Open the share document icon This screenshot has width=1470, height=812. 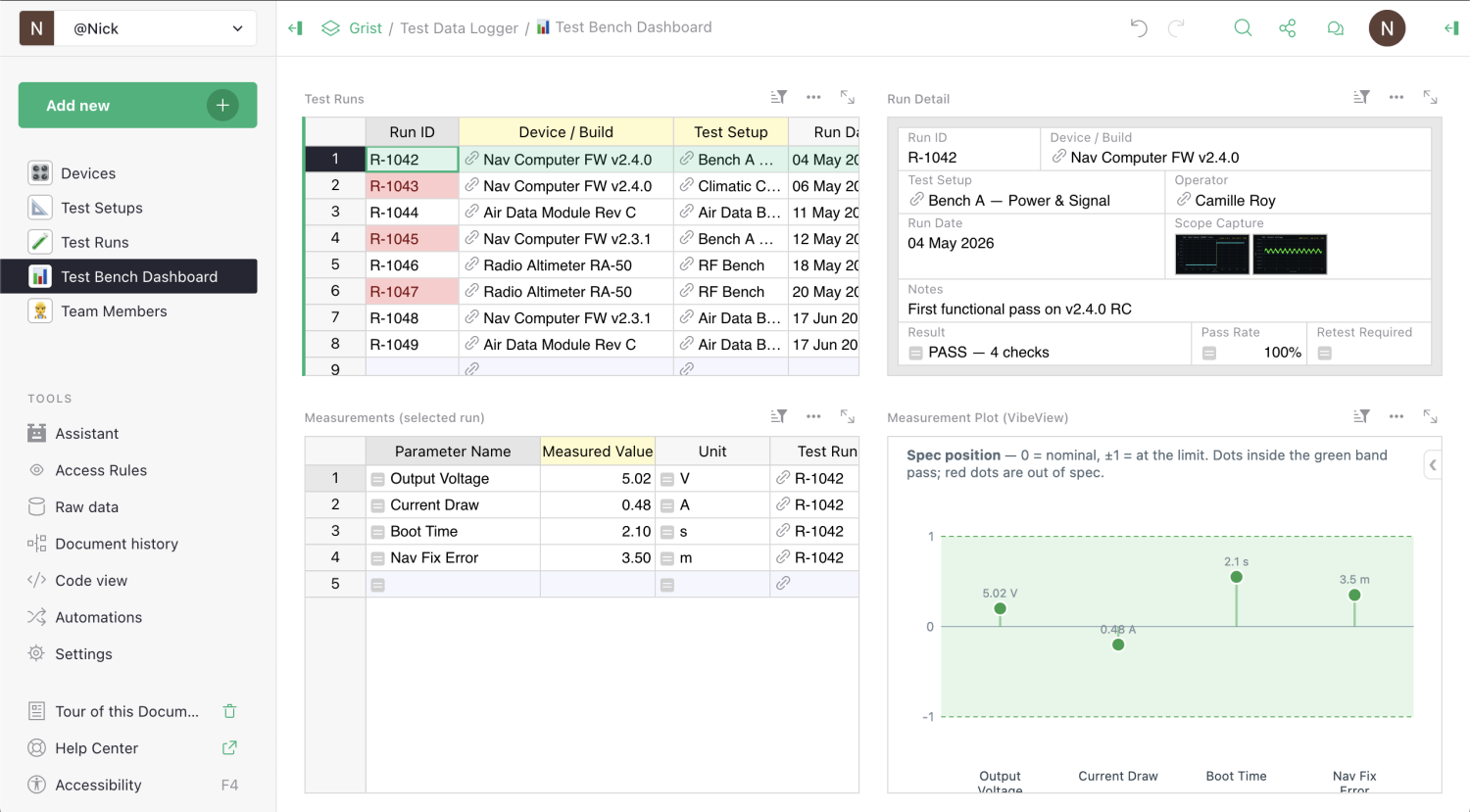coord(1288,28)
